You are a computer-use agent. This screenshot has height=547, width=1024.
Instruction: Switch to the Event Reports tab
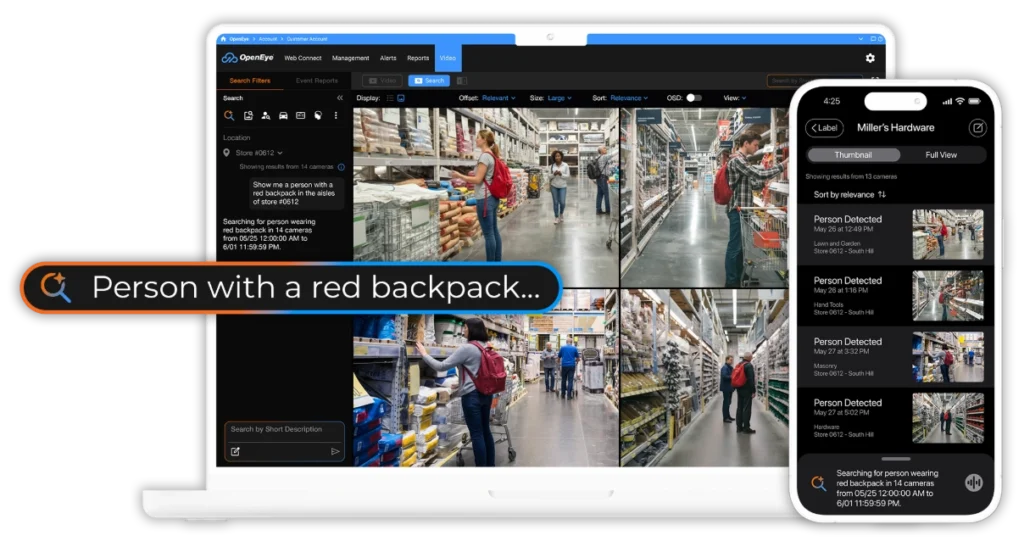(x=317, y=81)
